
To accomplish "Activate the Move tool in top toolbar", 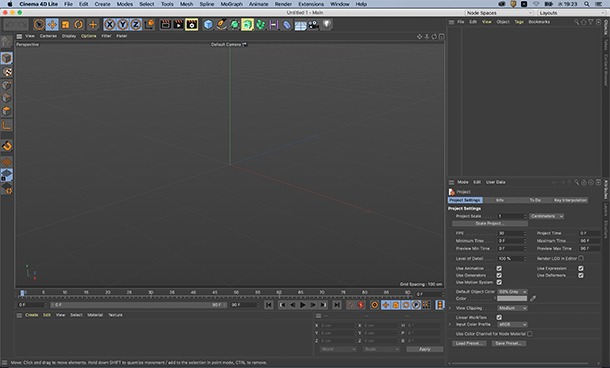I will coord(52,25).
